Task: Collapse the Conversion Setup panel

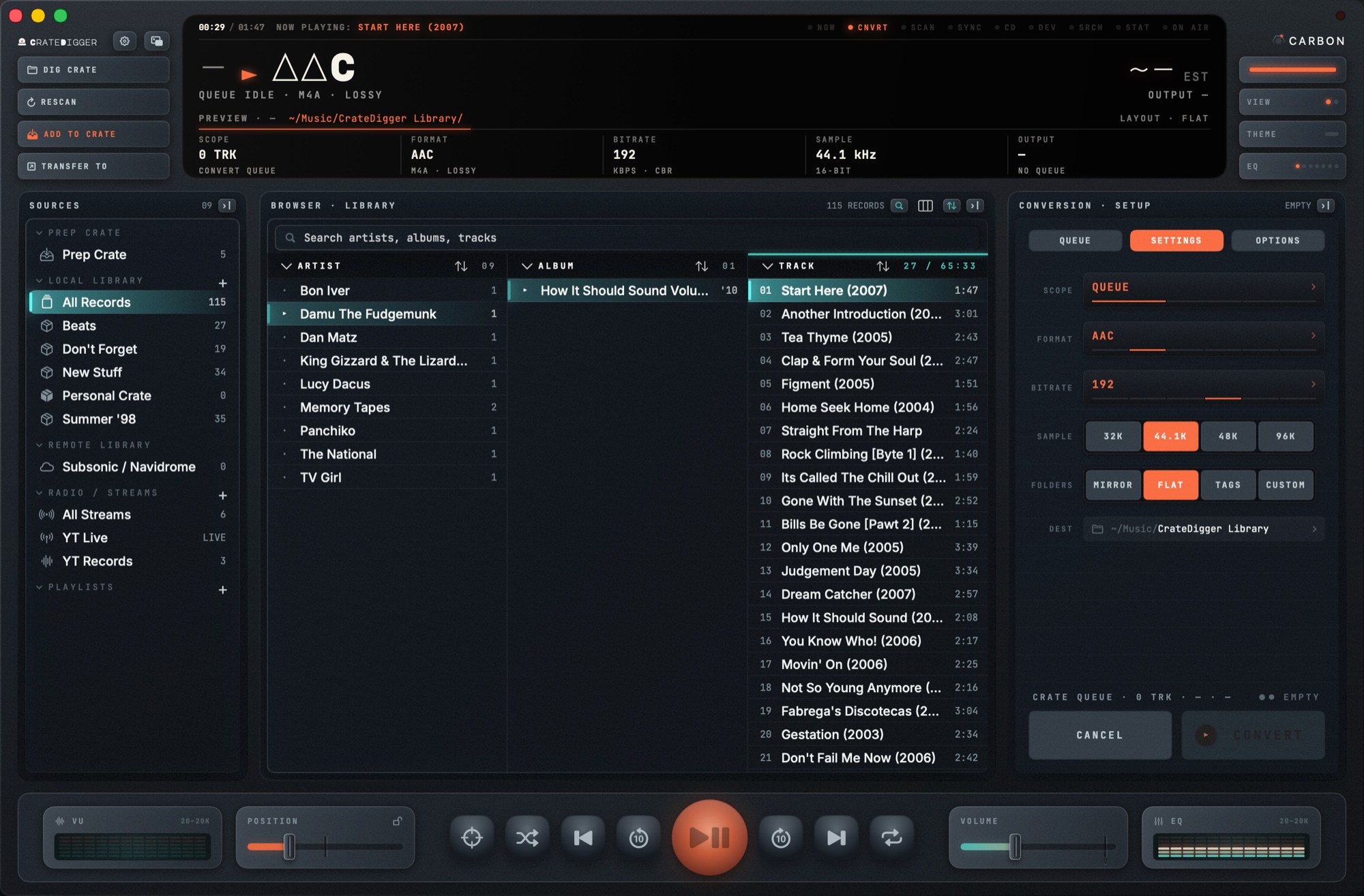Action: (1326, 205)
